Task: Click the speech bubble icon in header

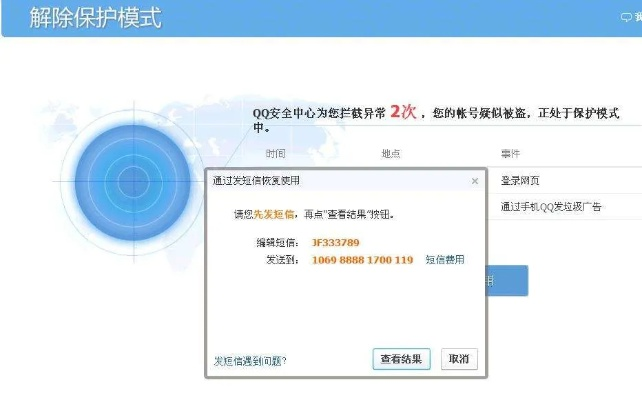Action: tap(626, 17)
